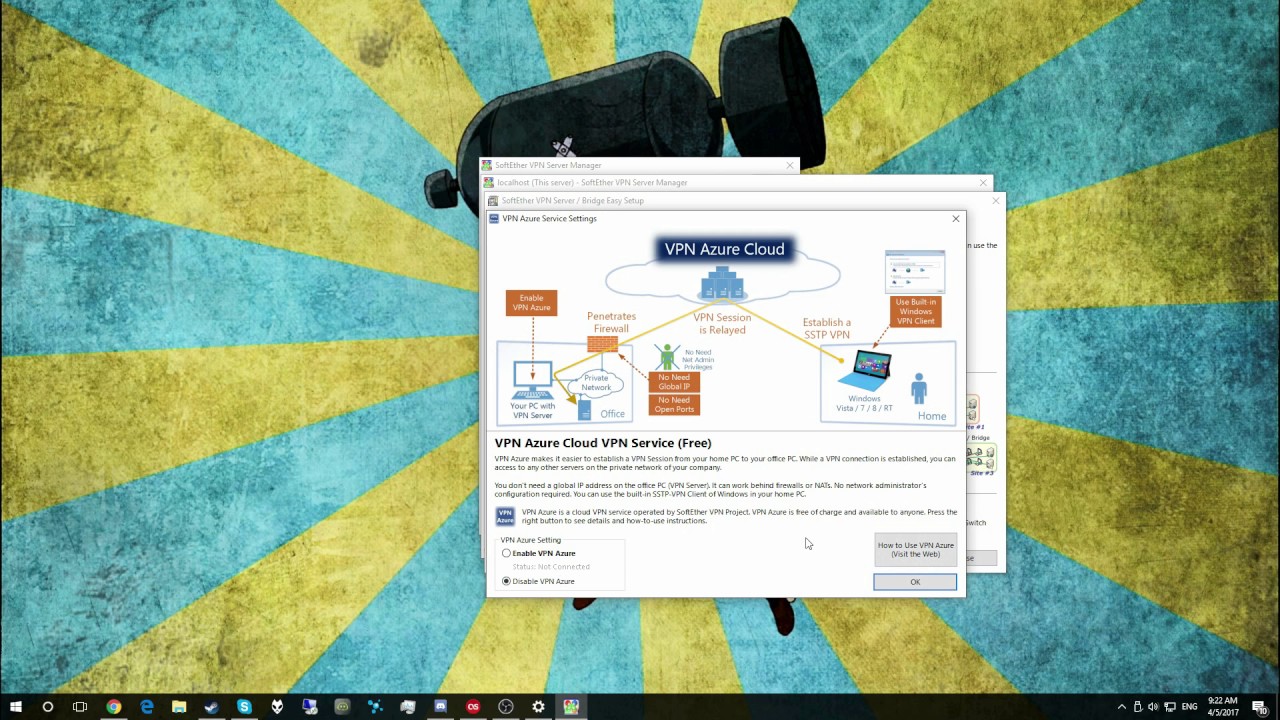The height and width of the screenshot is (720, 1280).
Task: Click the Use Built-in Windows VPN Client label
Action: (916, 311)
